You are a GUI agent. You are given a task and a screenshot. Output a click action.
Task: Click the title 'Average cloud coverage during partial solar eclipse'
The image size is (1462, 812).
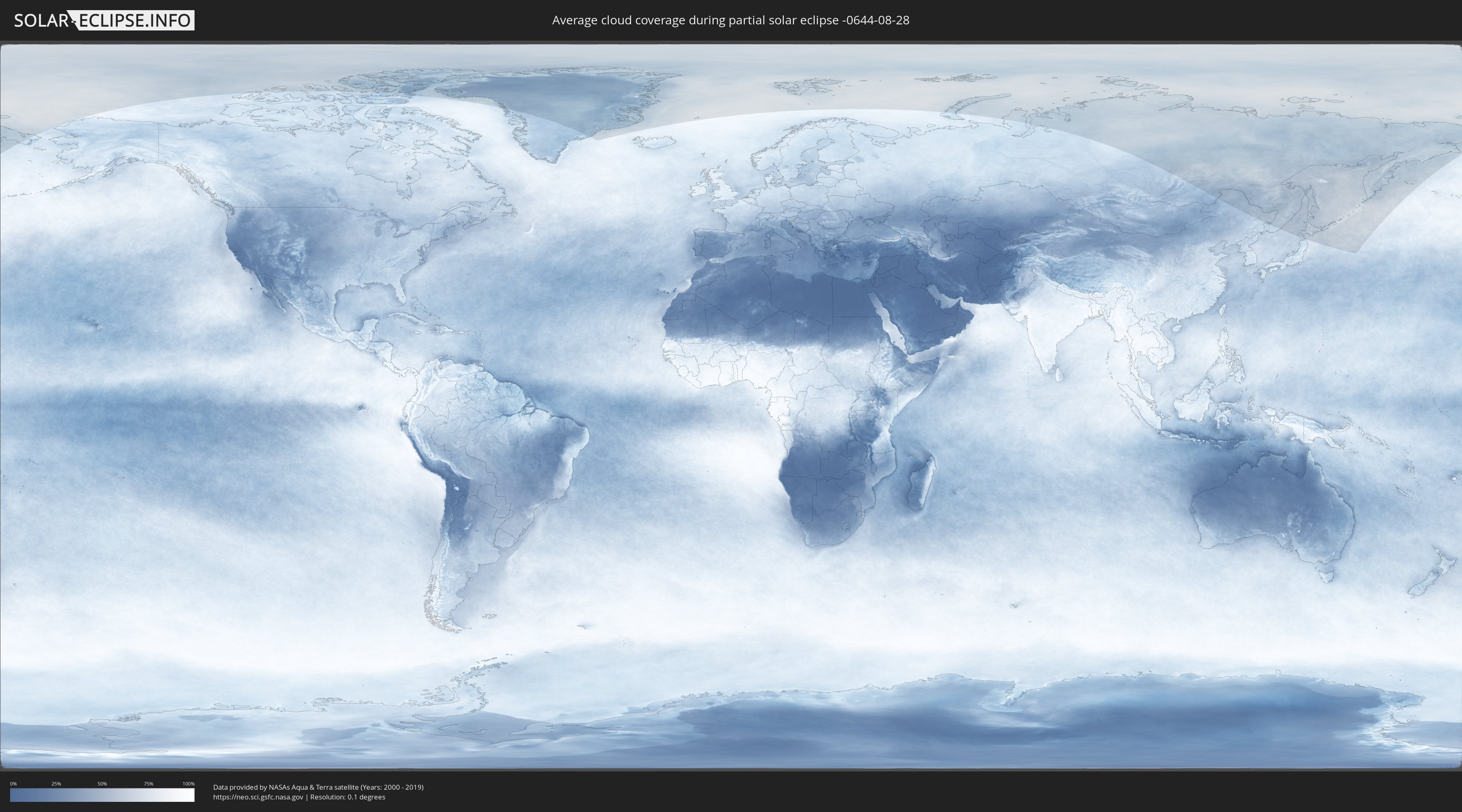pos(731,20)
